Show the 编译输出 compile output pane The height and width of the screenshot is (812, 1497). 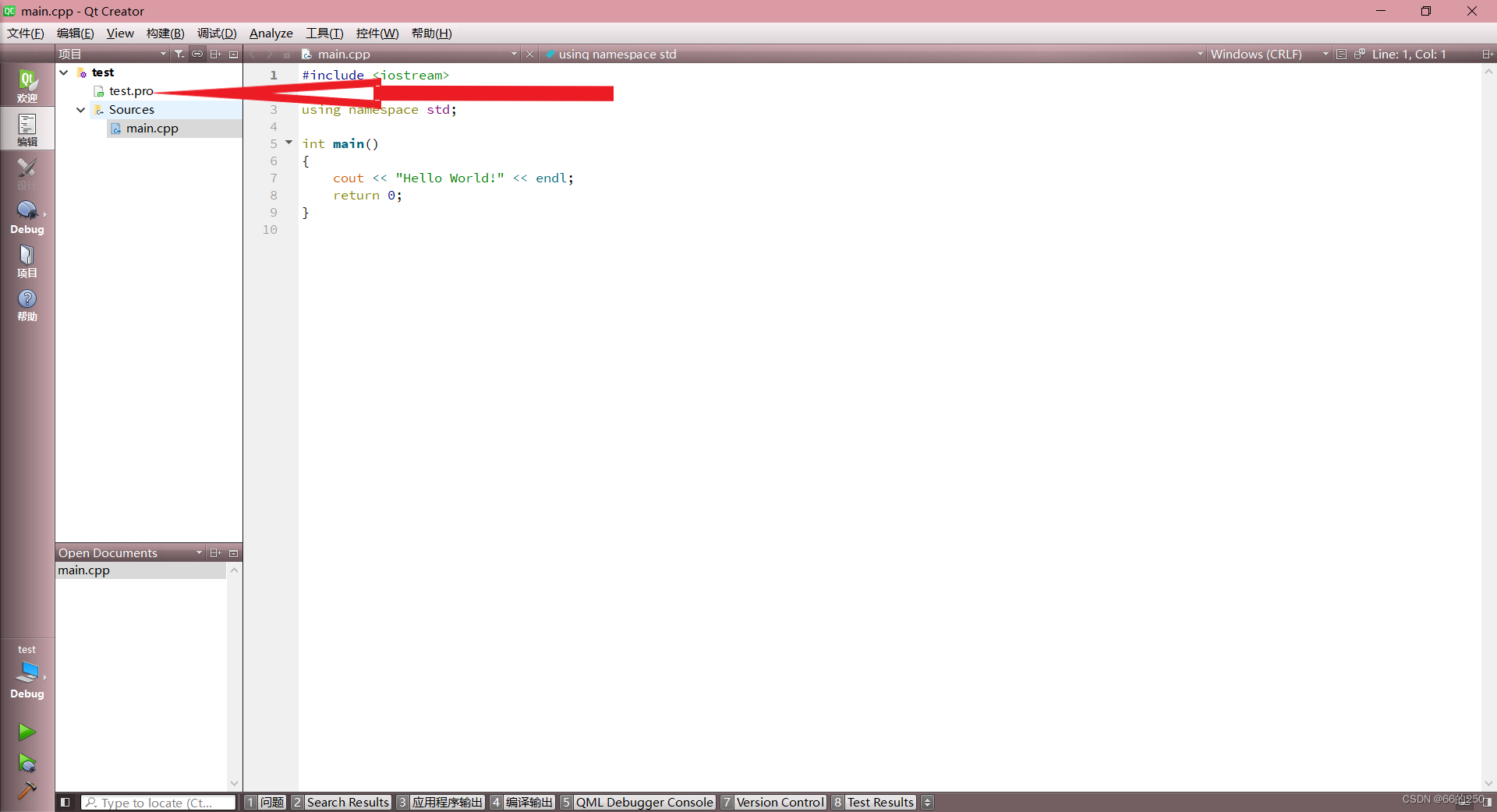[522, 802]
